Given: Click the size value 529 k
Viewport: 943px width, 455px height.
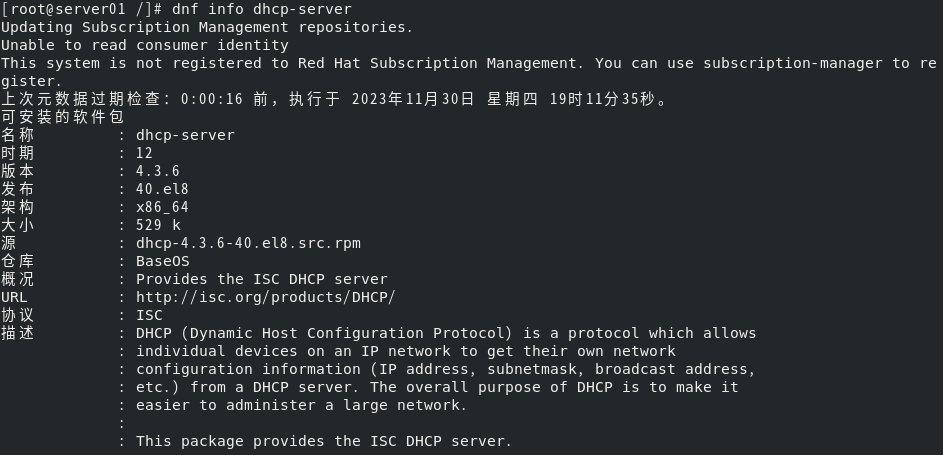Looking at the screenshot, I should (x=157, y=225).
